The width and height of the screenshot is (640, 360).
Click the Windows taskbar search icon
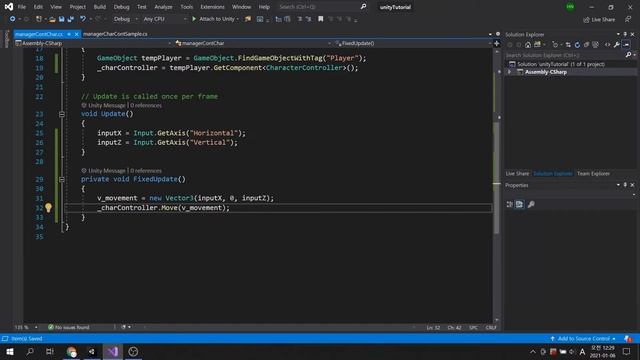tap(30, 351)
